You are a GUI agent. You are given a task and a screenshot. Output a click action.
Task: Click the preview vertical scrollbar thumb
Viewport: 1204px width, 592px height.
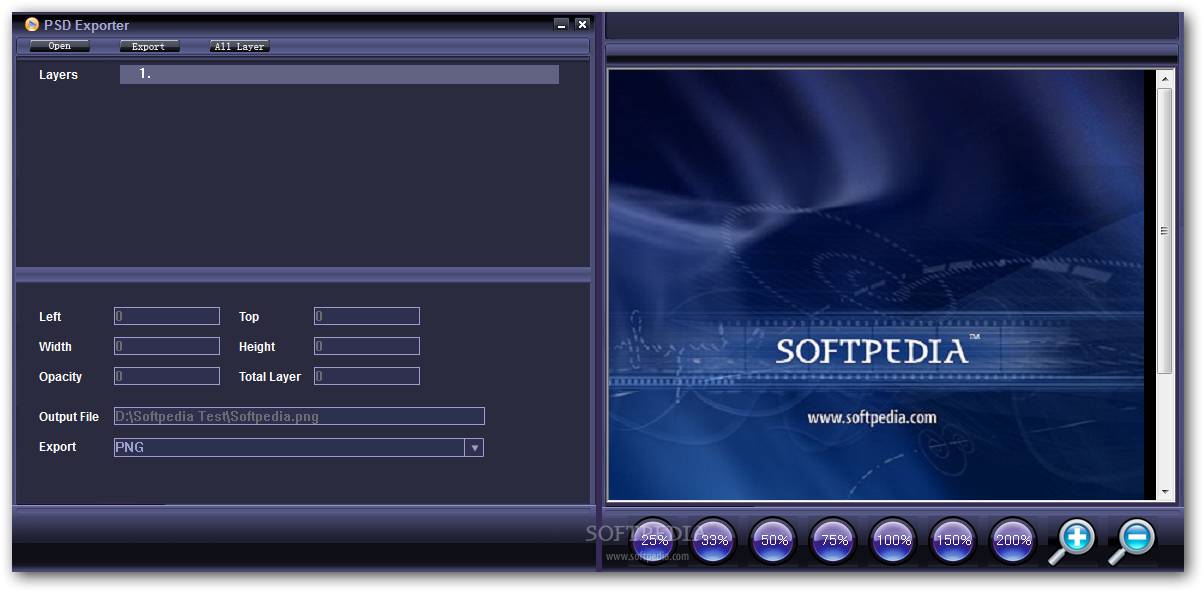(x=1165, y=230)
